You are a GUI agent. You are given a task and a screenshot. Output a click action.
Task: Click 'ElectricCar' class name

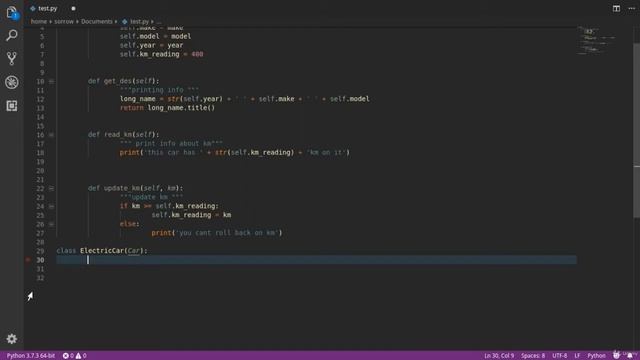coord(102,251)
